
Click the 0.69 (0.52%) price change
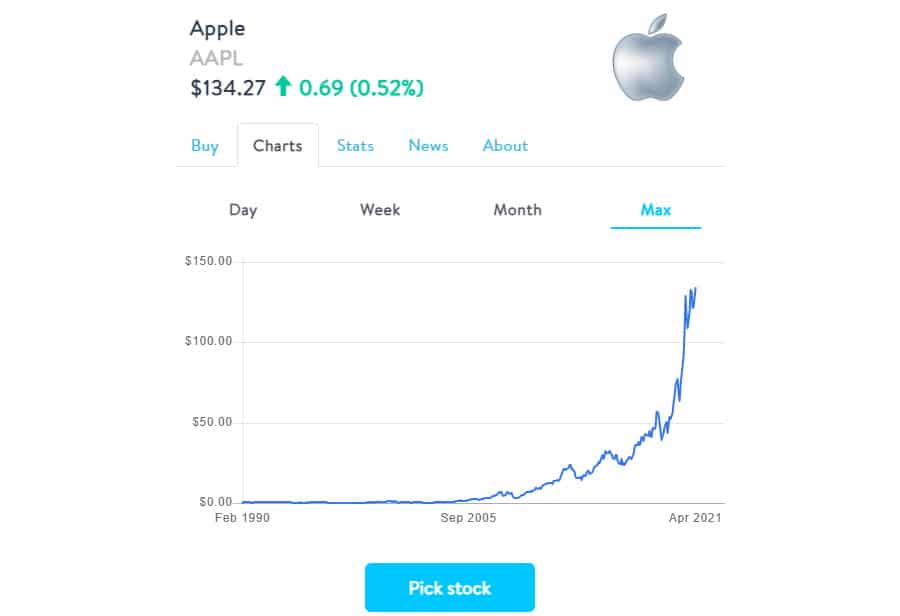point(361,88)
